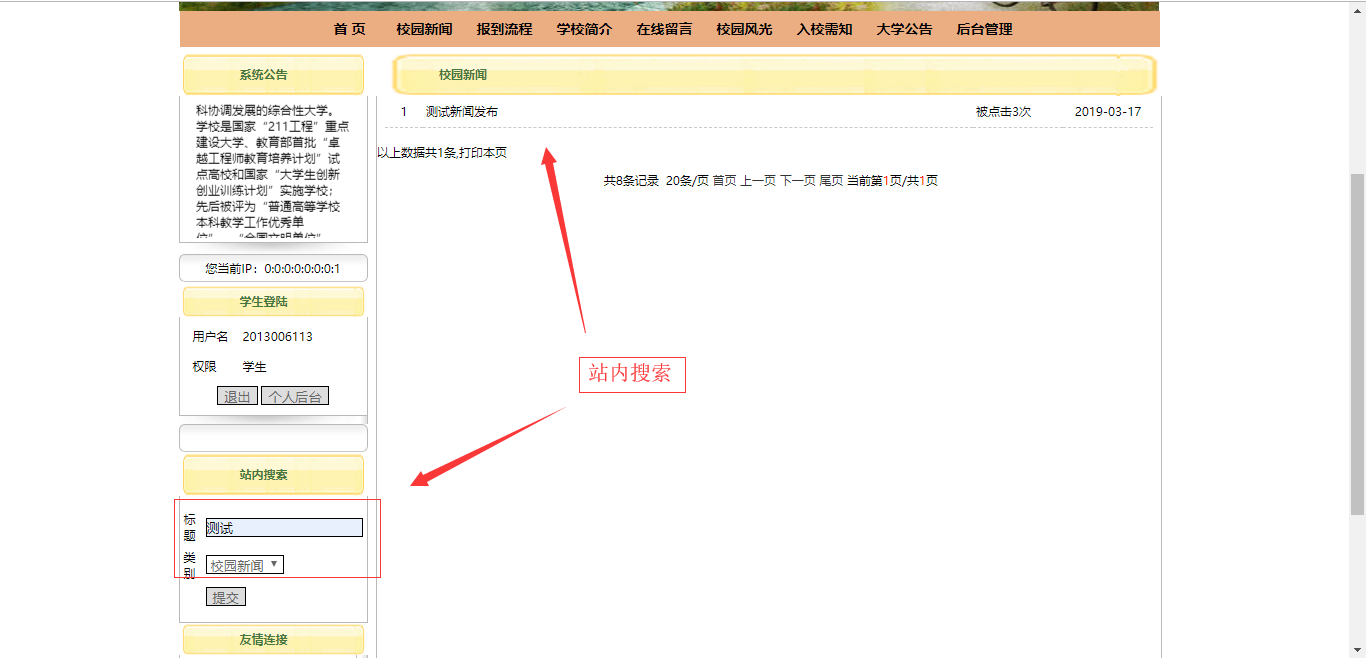The image size is (1366, 658).
Task: Click the browser vertical scrollbar
Action: (1357, 343)
